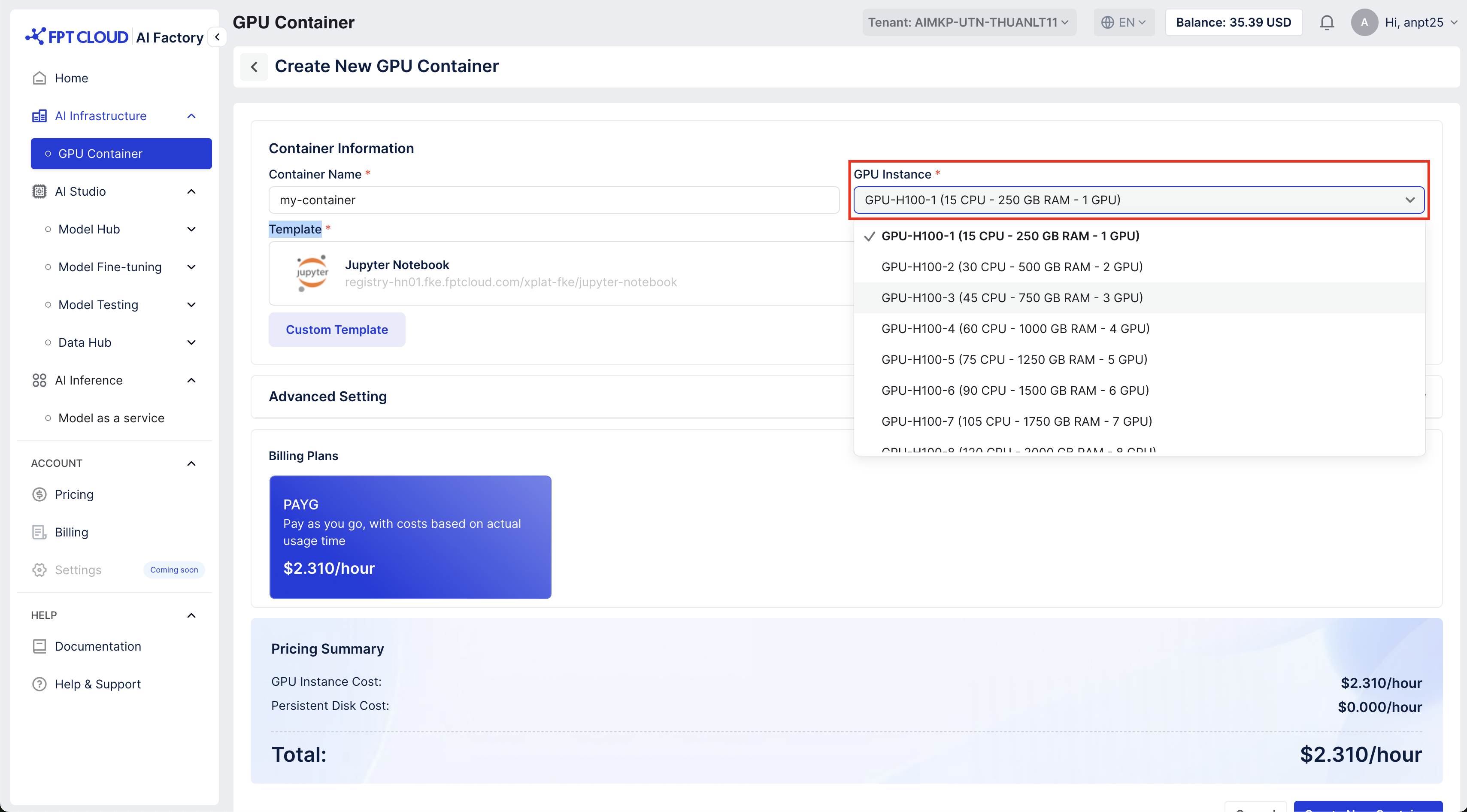Screen dimensions: 1467x812
Task: Select GPU-H100-7 (105 CPU - 1750 GB RAM) option
Action: 1139,421
